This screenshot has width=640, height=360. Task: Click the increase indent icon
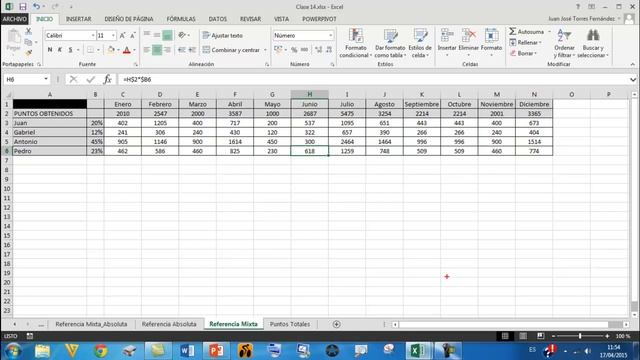point(192,50)
